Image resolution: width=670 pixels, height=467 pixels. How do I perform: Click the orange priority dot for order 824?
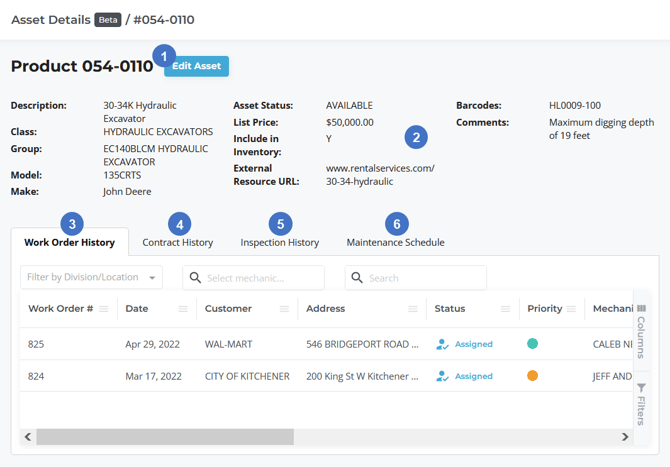click(x=533, y=377)
